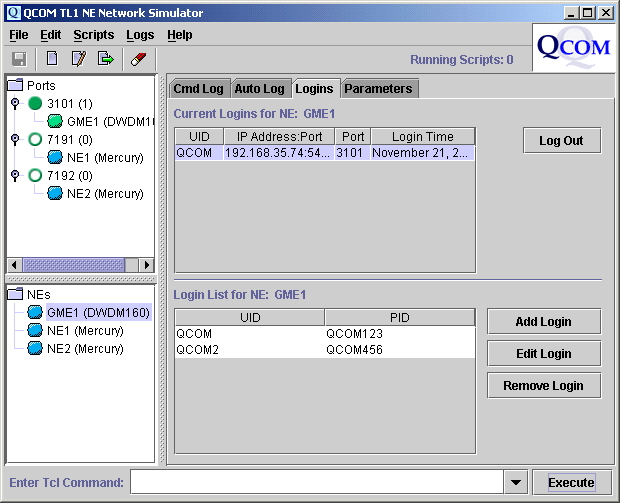Click the Running Scripts: 0 status text
Screen dimensions: 620x503
pos(461,60)
